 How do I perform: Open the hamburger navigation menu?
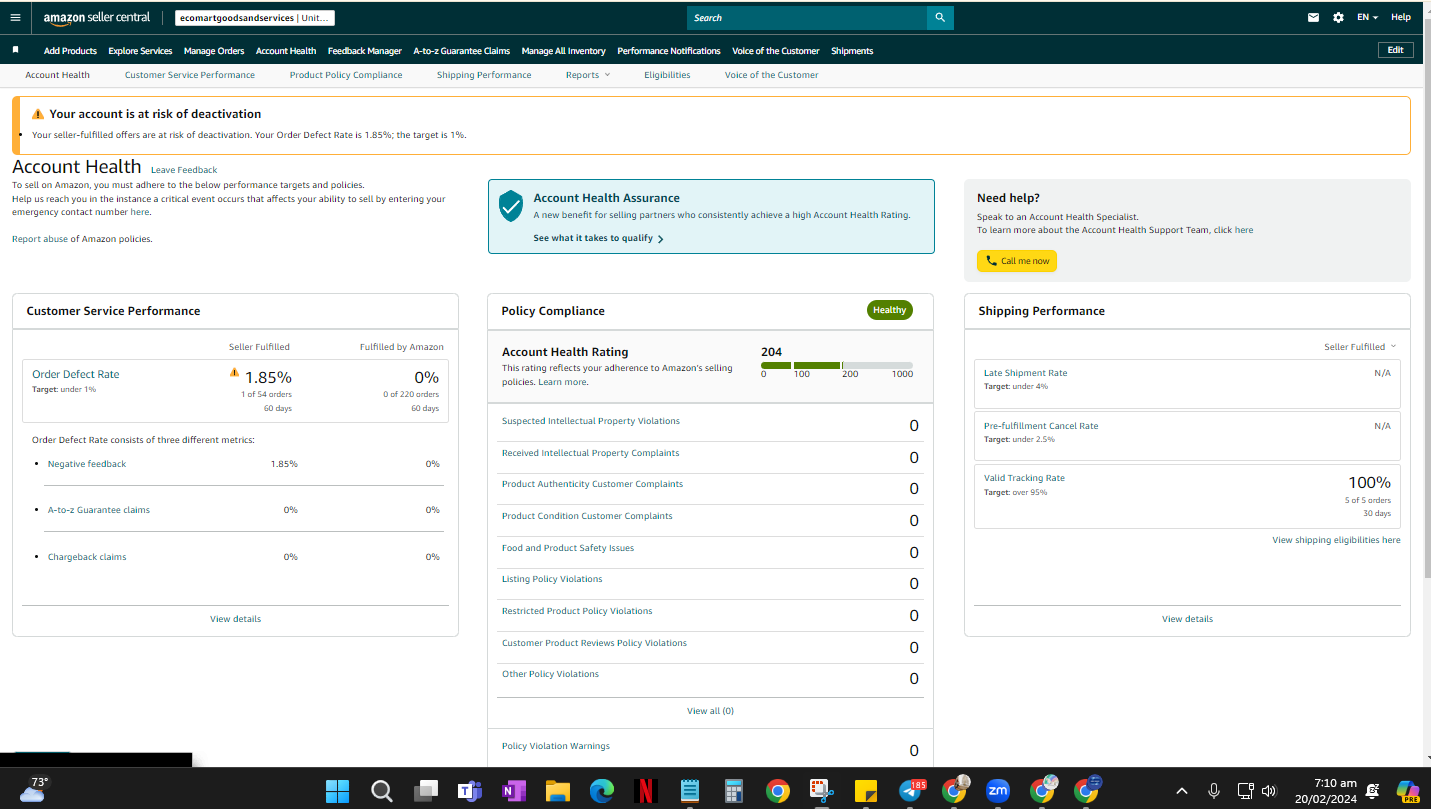coord(15,17)
